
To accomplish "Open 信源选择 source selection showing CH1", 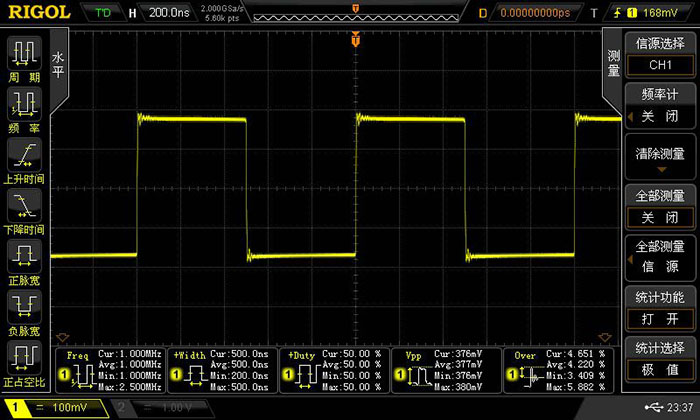I will click(x=659, y=55).
